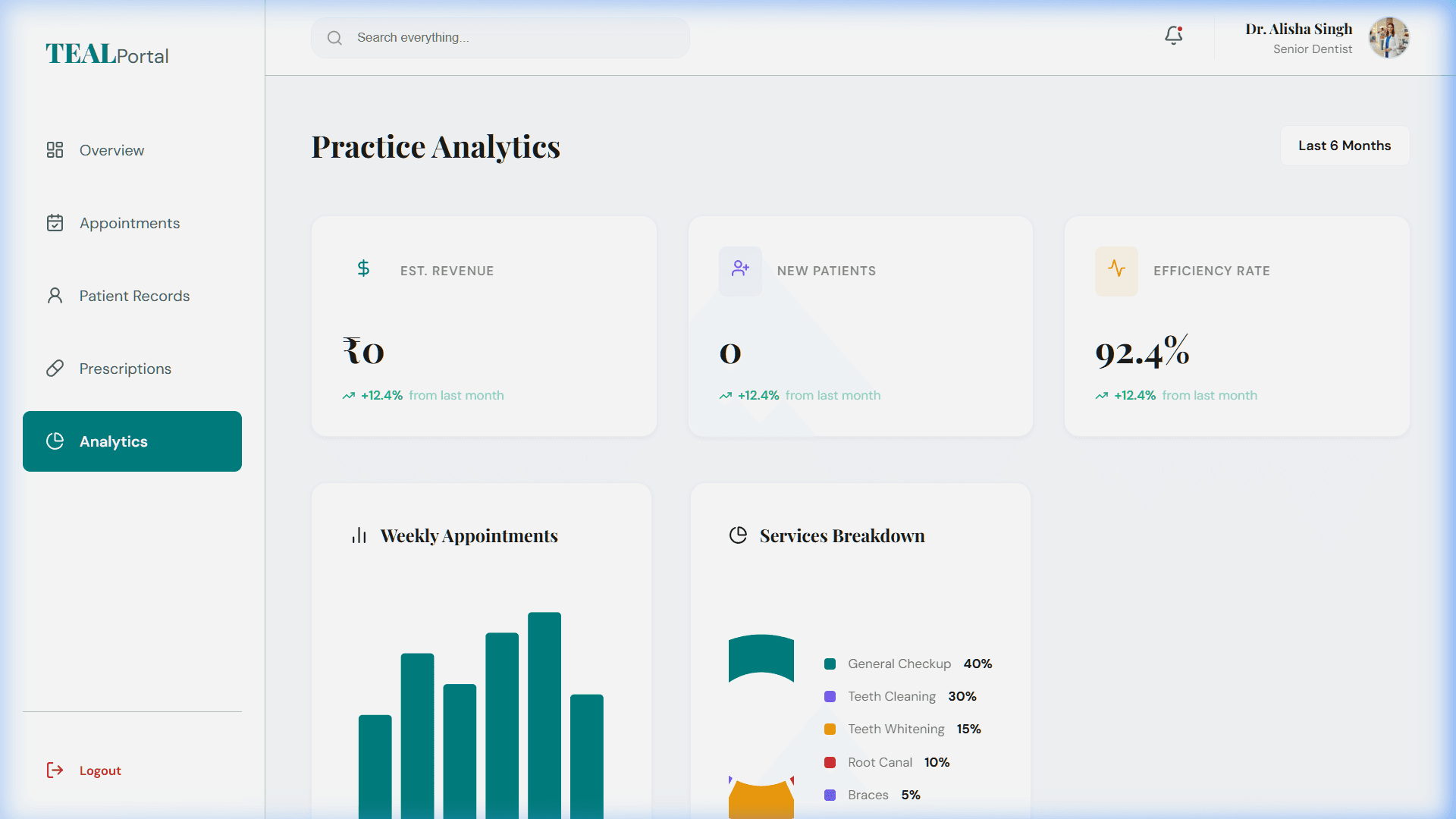Viewport: 1456px width, 819px height.
Task: Click the Teeth Whitening 15% label
Action: [x=915, y=729]
